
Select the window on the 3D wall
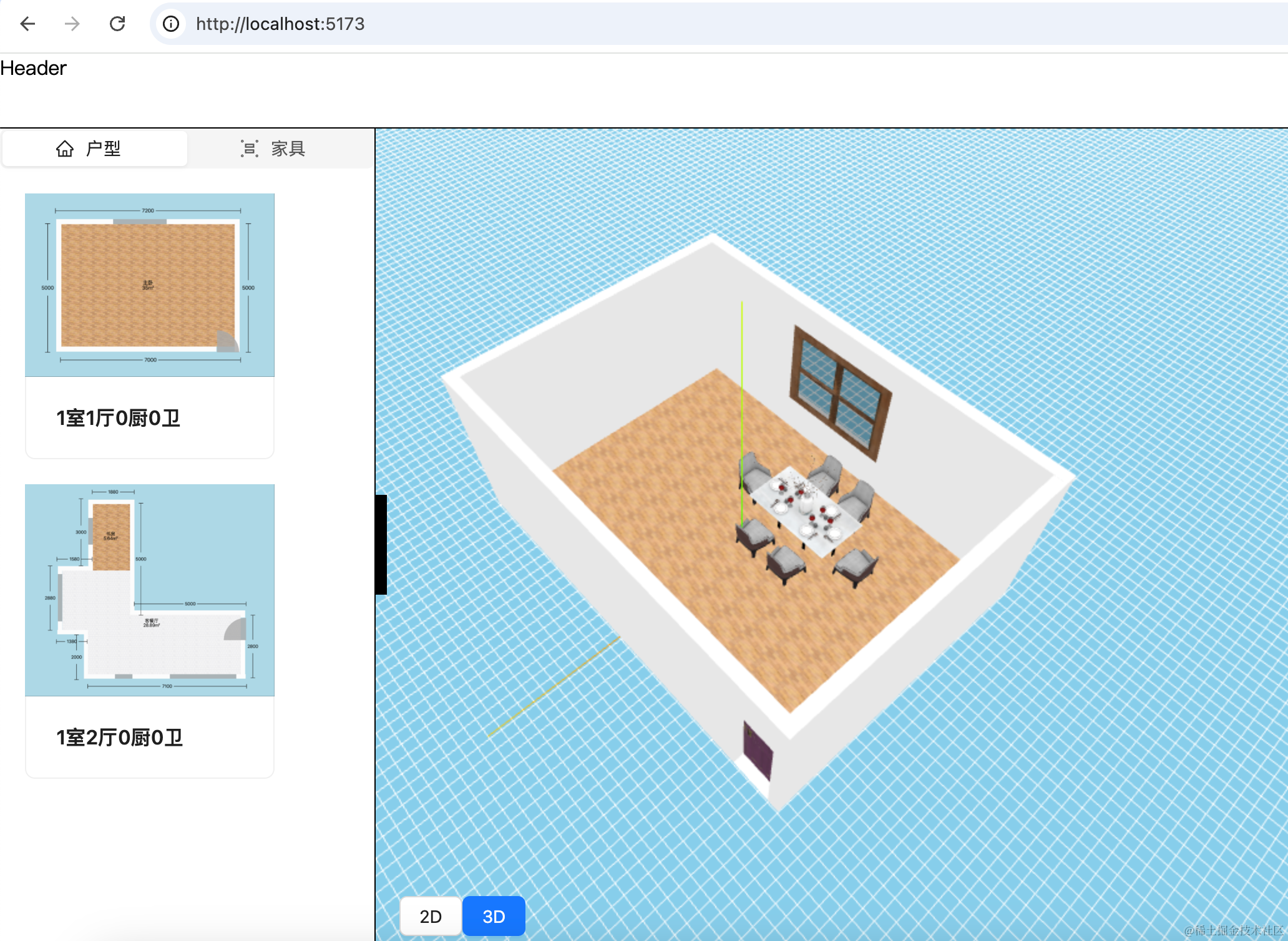click(841, 393)
